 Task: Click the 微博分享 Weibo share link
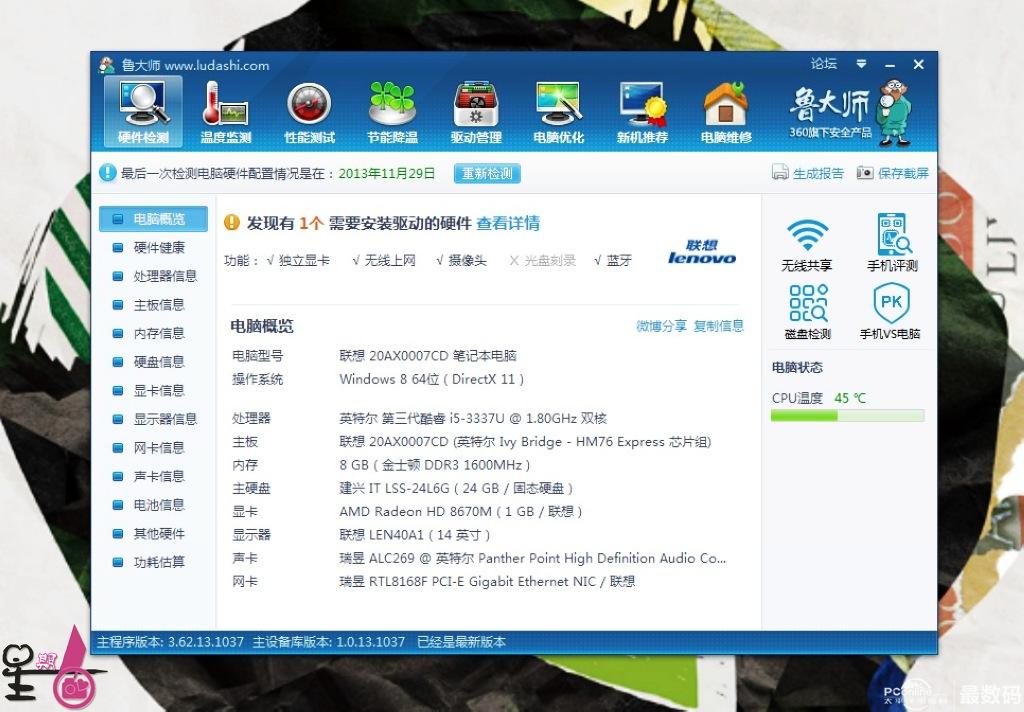tap(662, 326)
